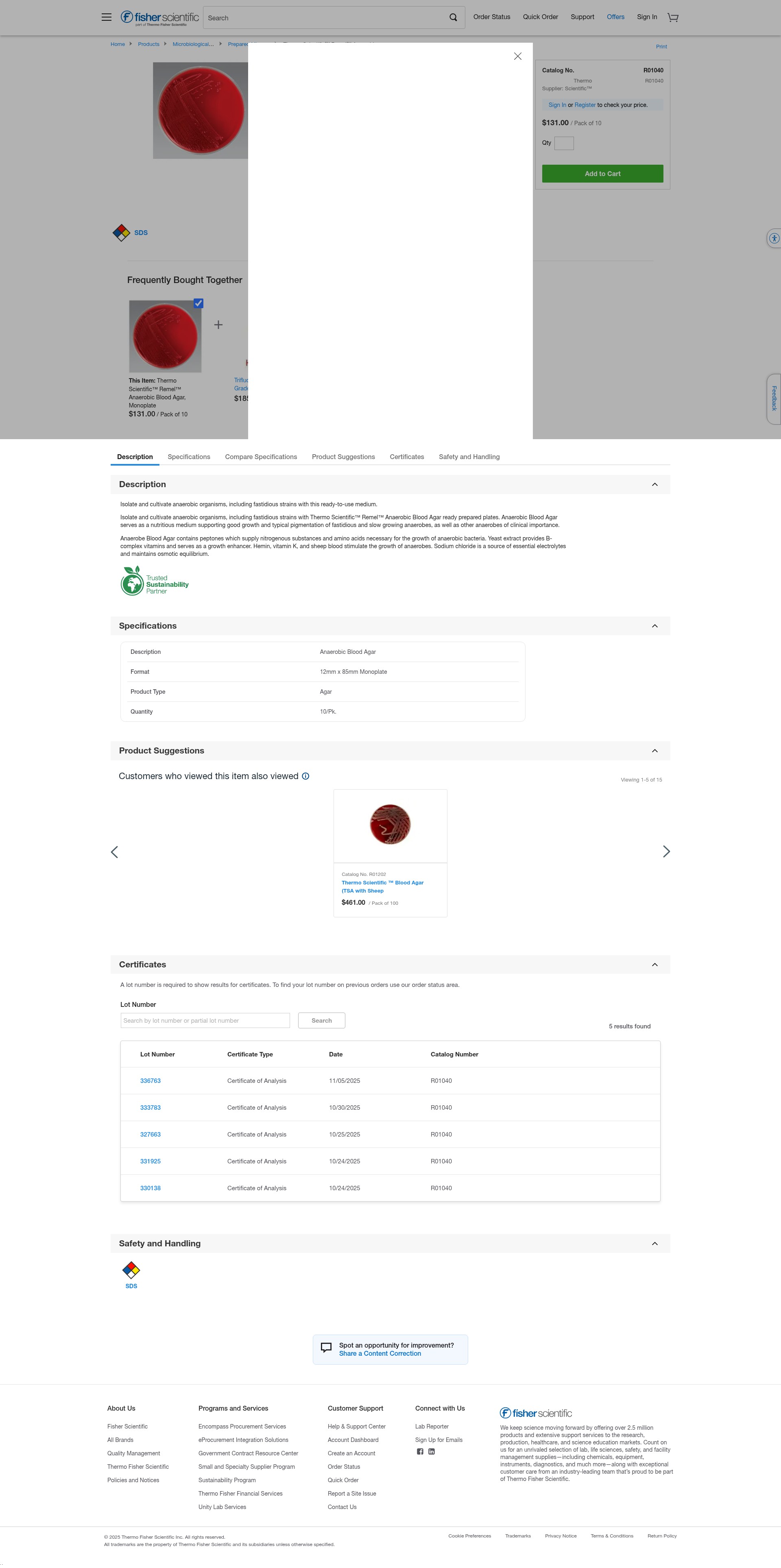Open the Feedback tab on right edge
Viewport: 781px width, 1568px height.
pos(774,399)
